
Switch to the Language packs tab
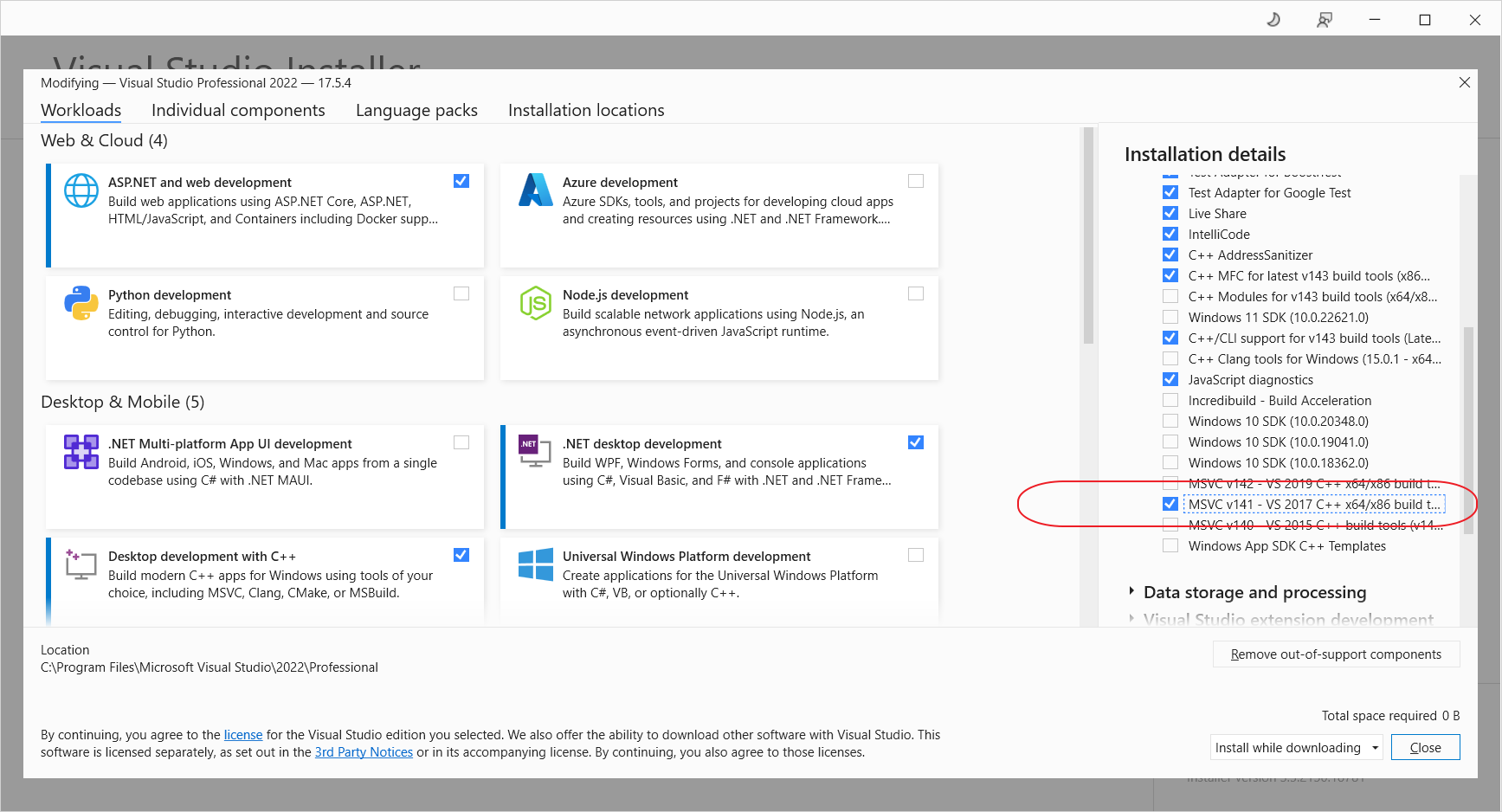pyautogui.click(x=416, y=110)
